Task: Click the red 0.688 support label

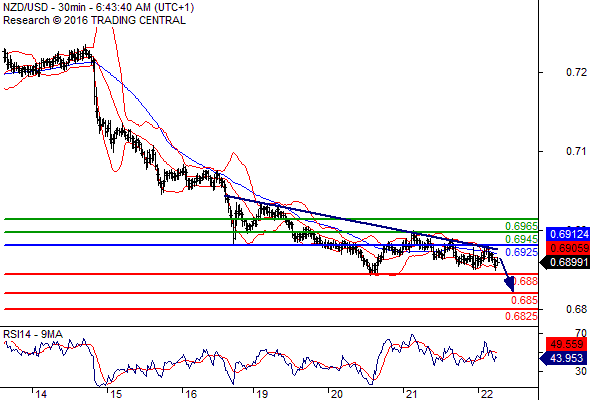Action: (x=525, y=281)
